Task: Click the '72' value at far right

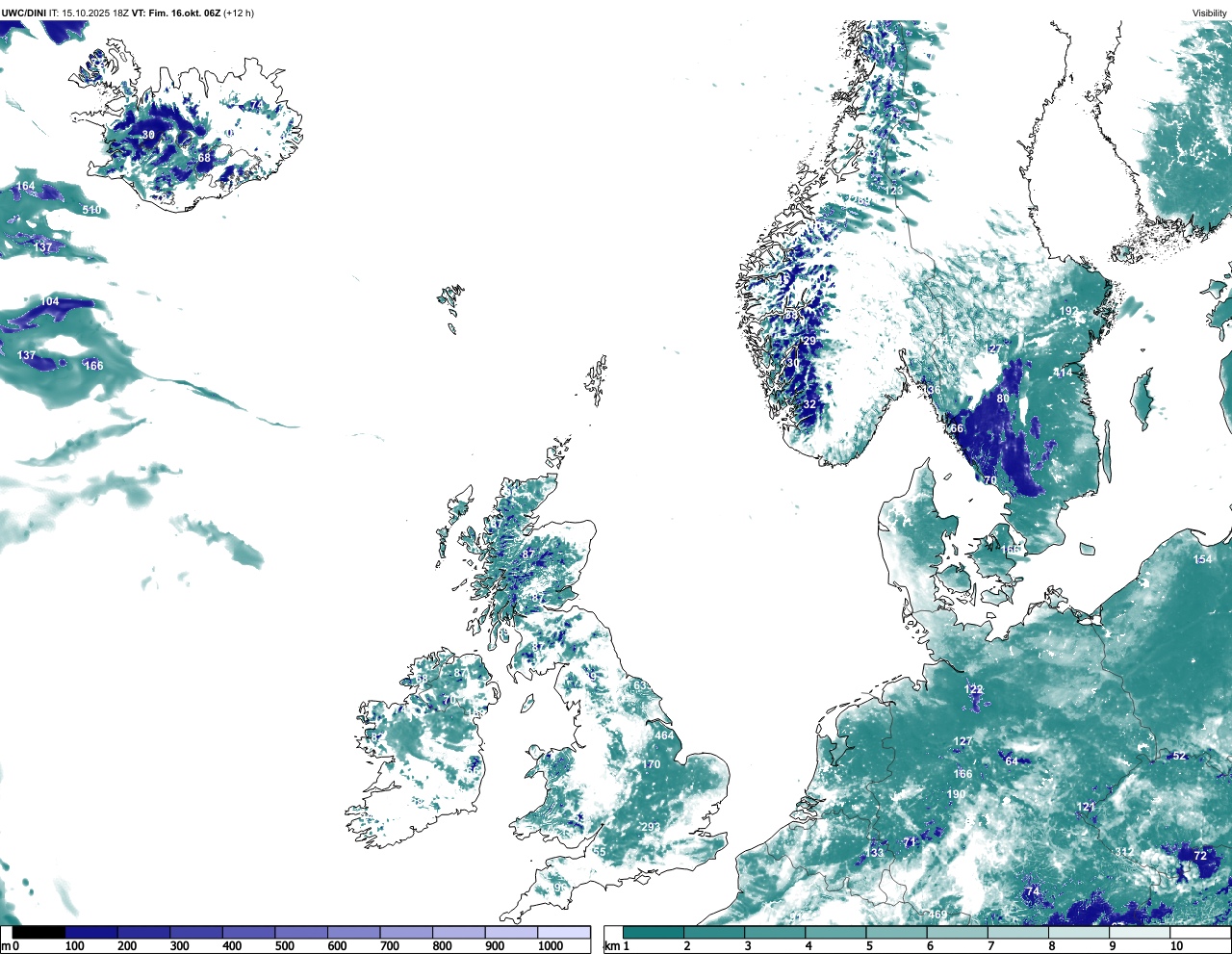Action: coord(1200,856)
